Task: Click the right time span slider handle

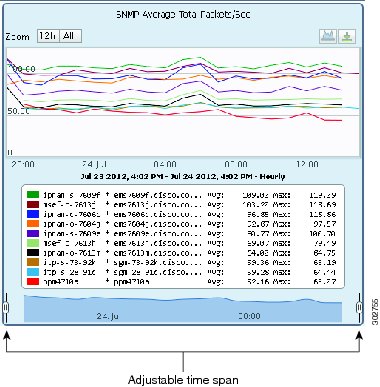Action: 359,307
